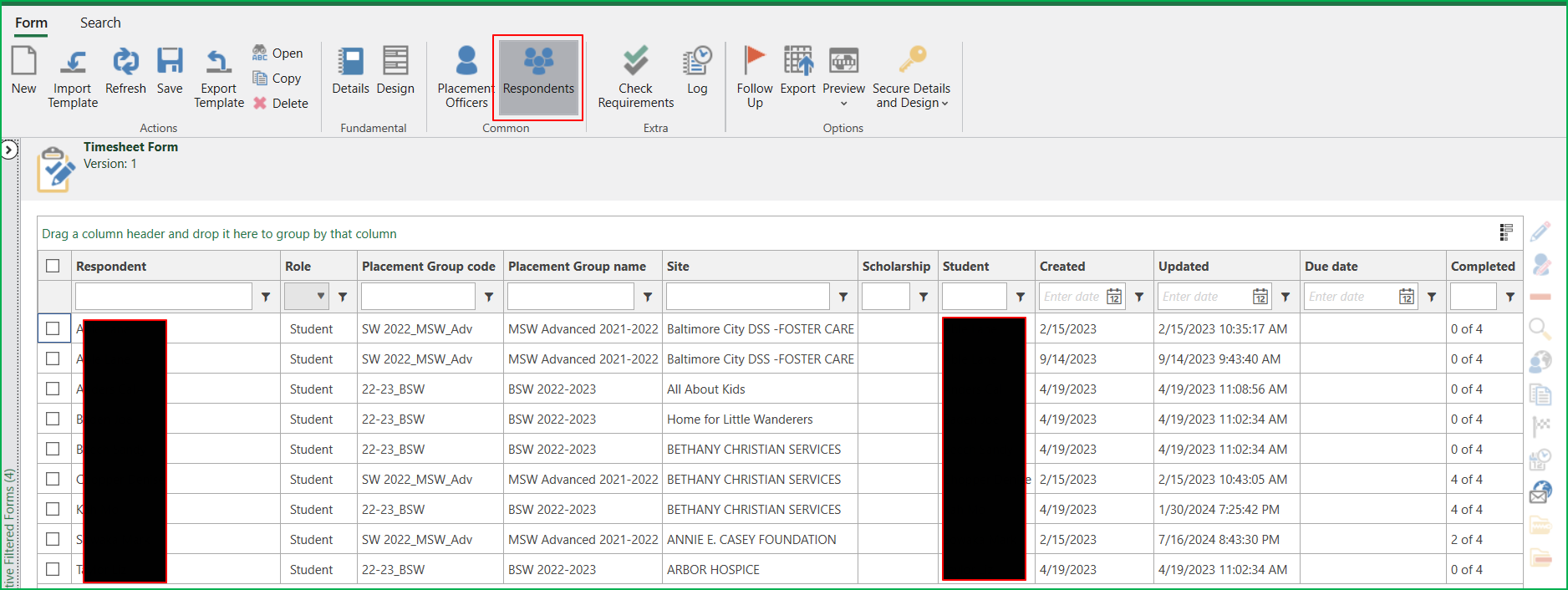Check the ARBOR HOSPICE row

53,569
